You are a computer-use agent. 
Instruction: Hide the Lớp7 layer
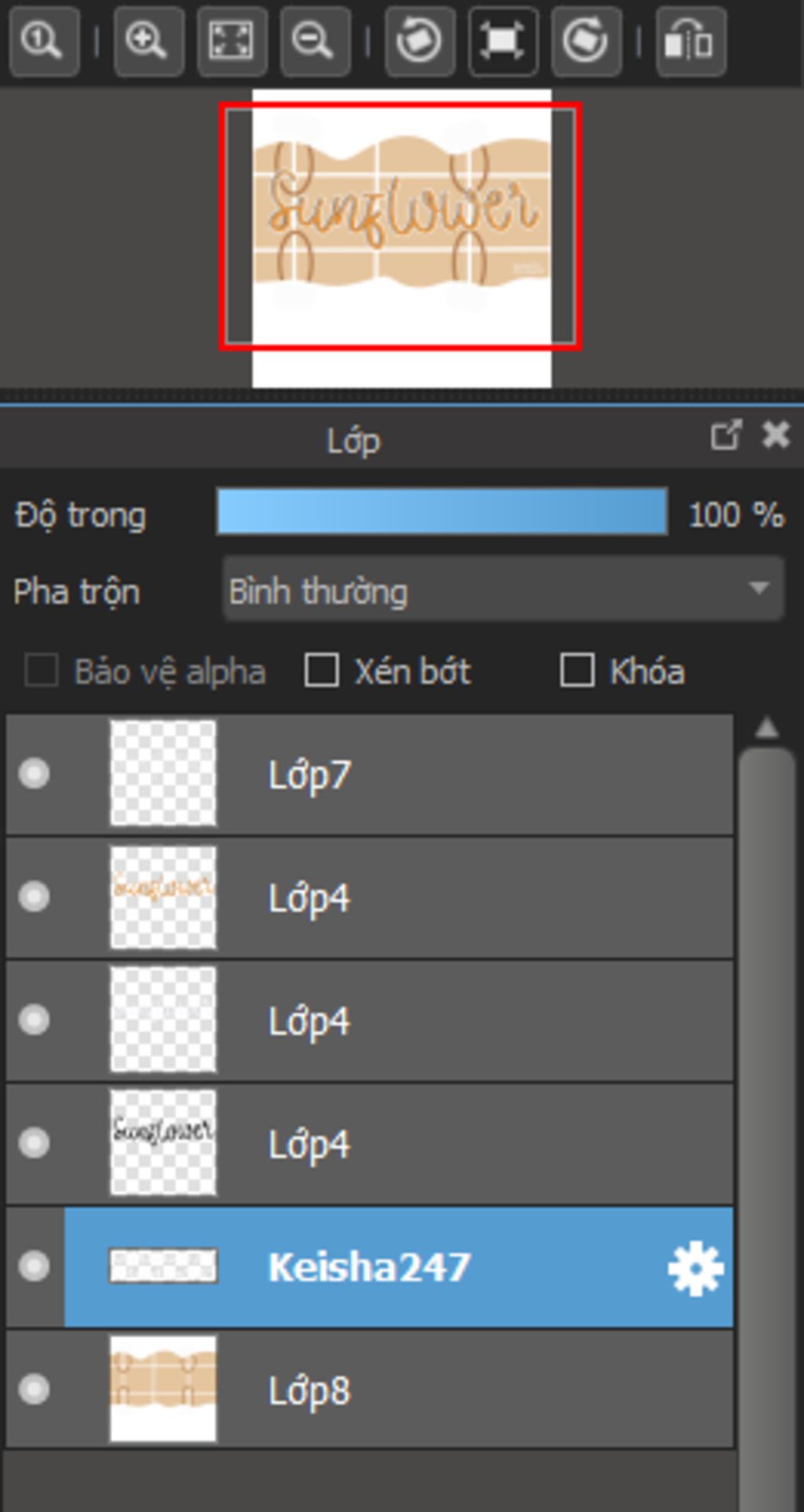(34, 774)
